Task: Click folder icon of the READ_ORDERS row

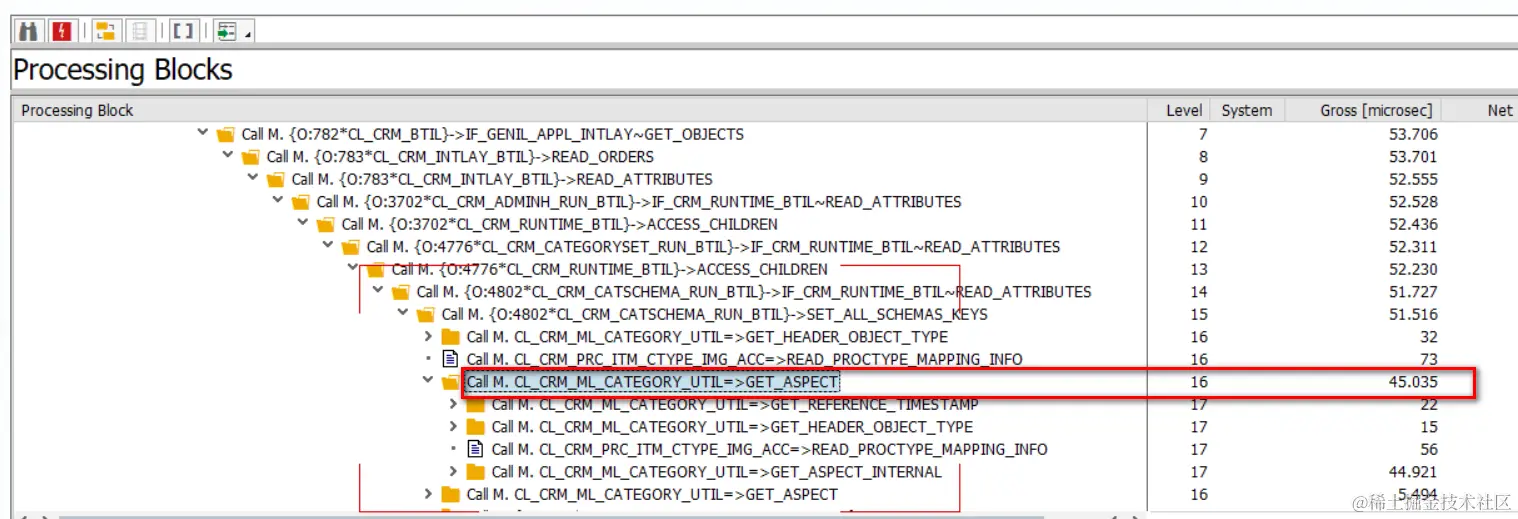Action: [x=250, y=157]
